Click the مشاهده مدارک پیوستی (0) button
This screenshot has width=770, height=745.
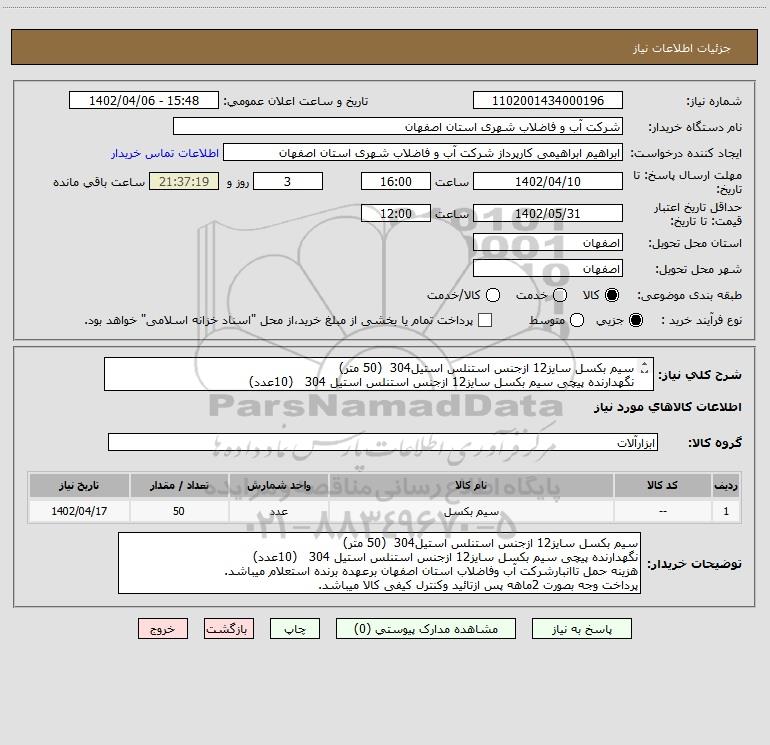click(x=426, y=629)
